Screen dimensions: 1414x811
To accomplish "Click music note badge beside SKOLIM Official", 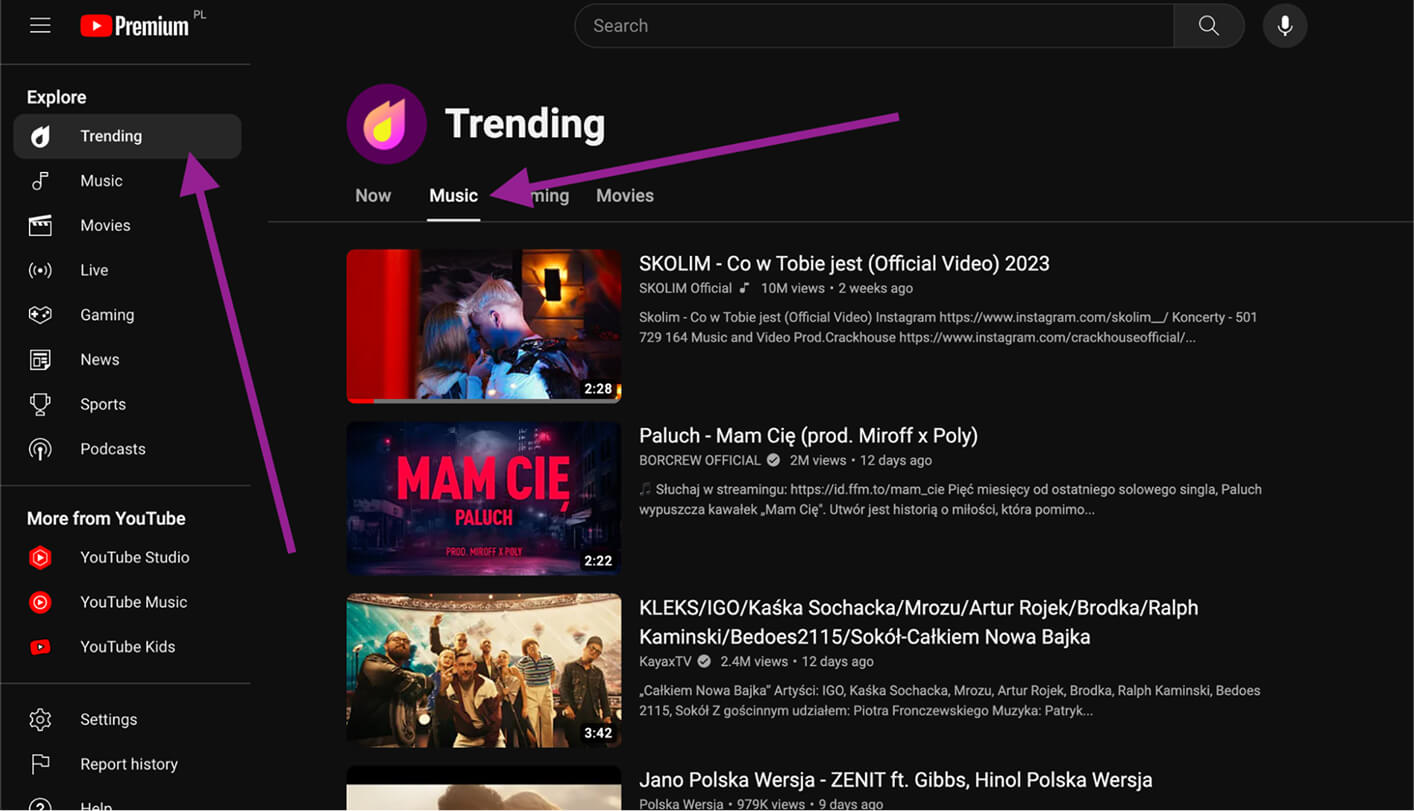I will 743,288.
